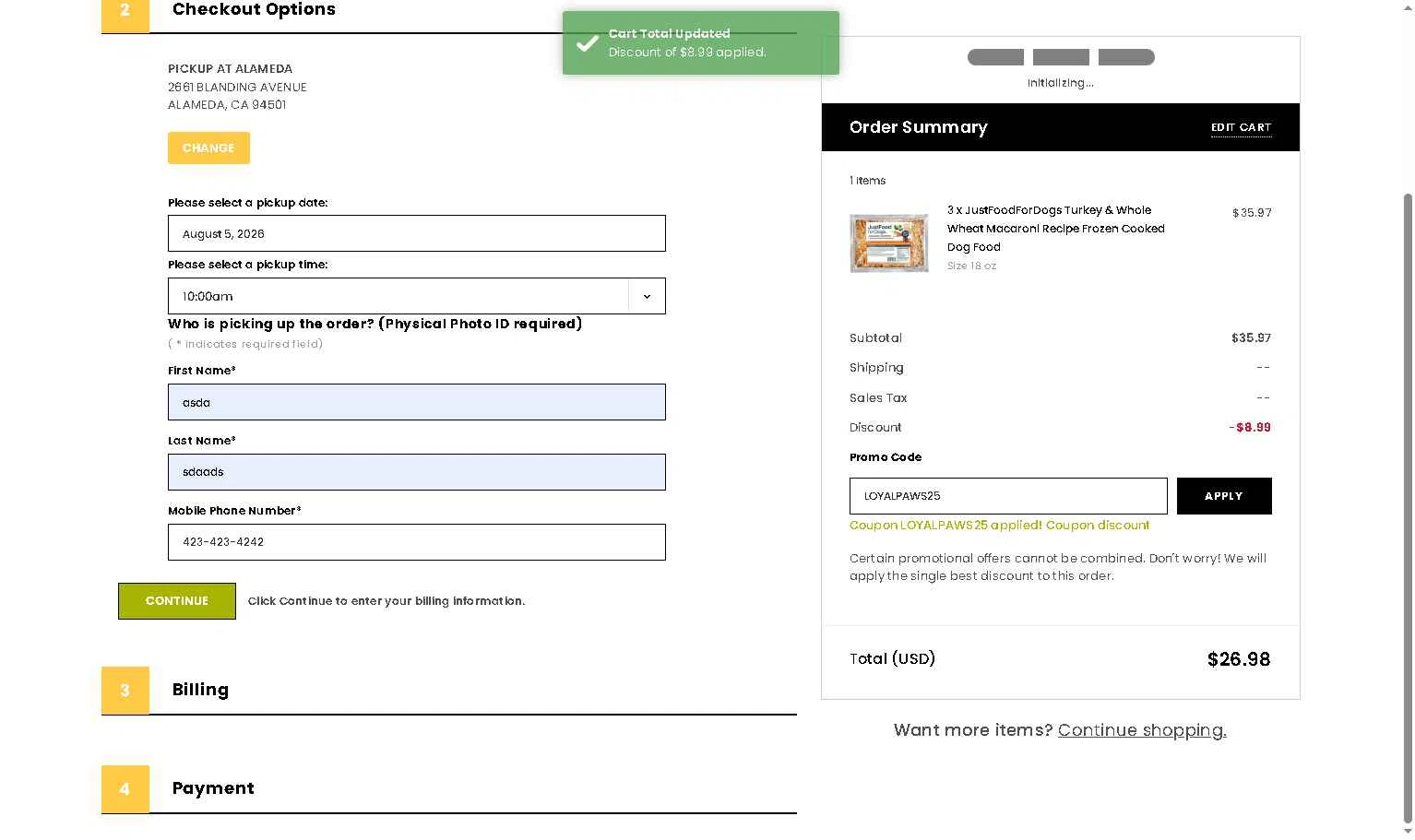Click the First Name input field

416,402
